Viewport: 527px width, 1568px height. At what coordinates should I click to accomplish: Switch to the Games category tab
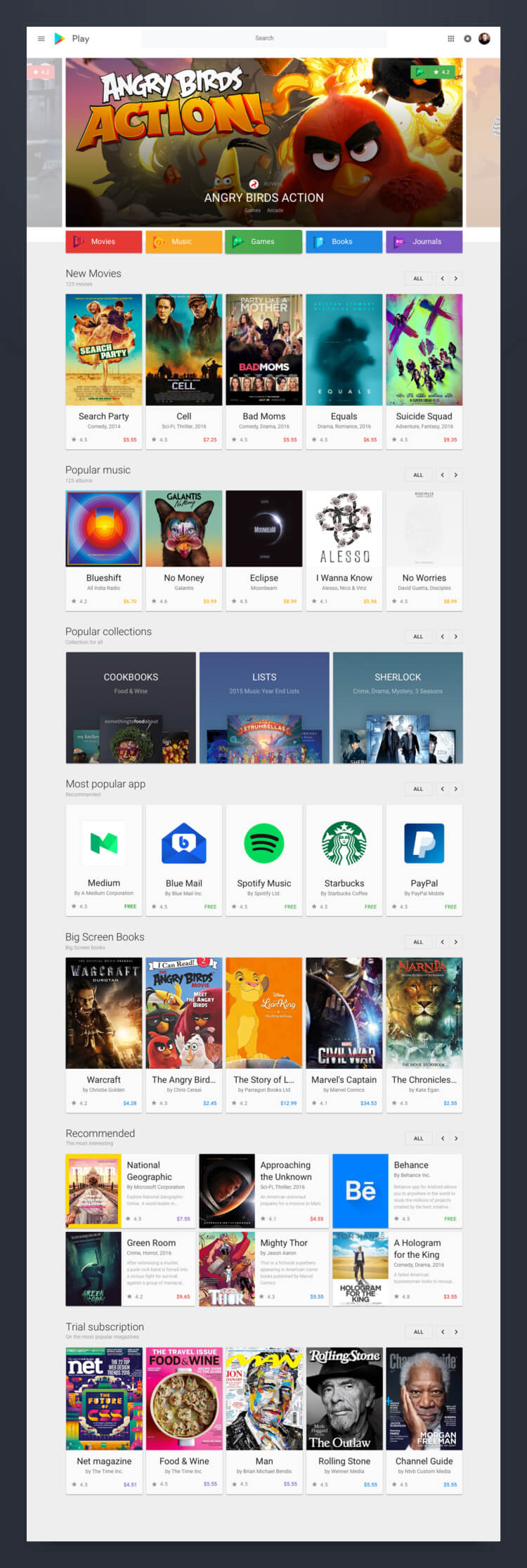pyautogui.click(x=263, y=241)
